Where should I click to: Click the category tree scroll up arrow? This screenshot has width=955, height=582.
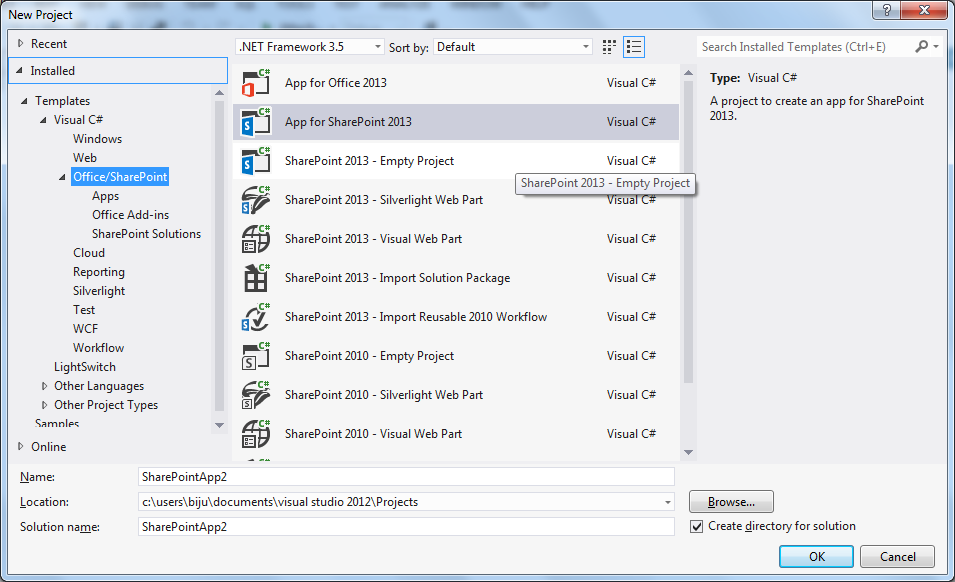pos(219,93)
